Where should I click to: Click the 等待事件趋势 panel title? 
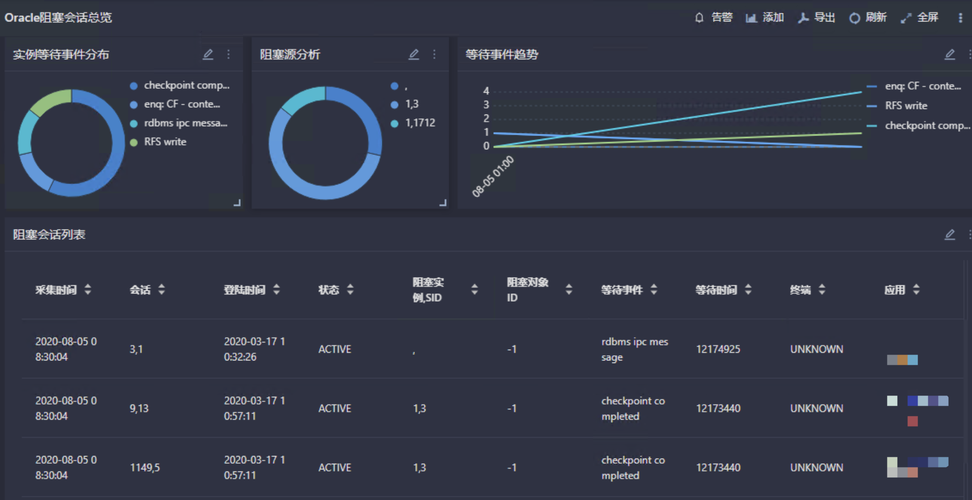pos(501,55)
